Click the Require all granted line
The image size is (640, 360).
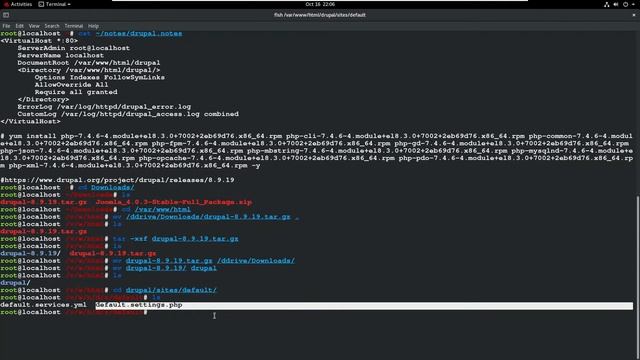click(76, 92)
